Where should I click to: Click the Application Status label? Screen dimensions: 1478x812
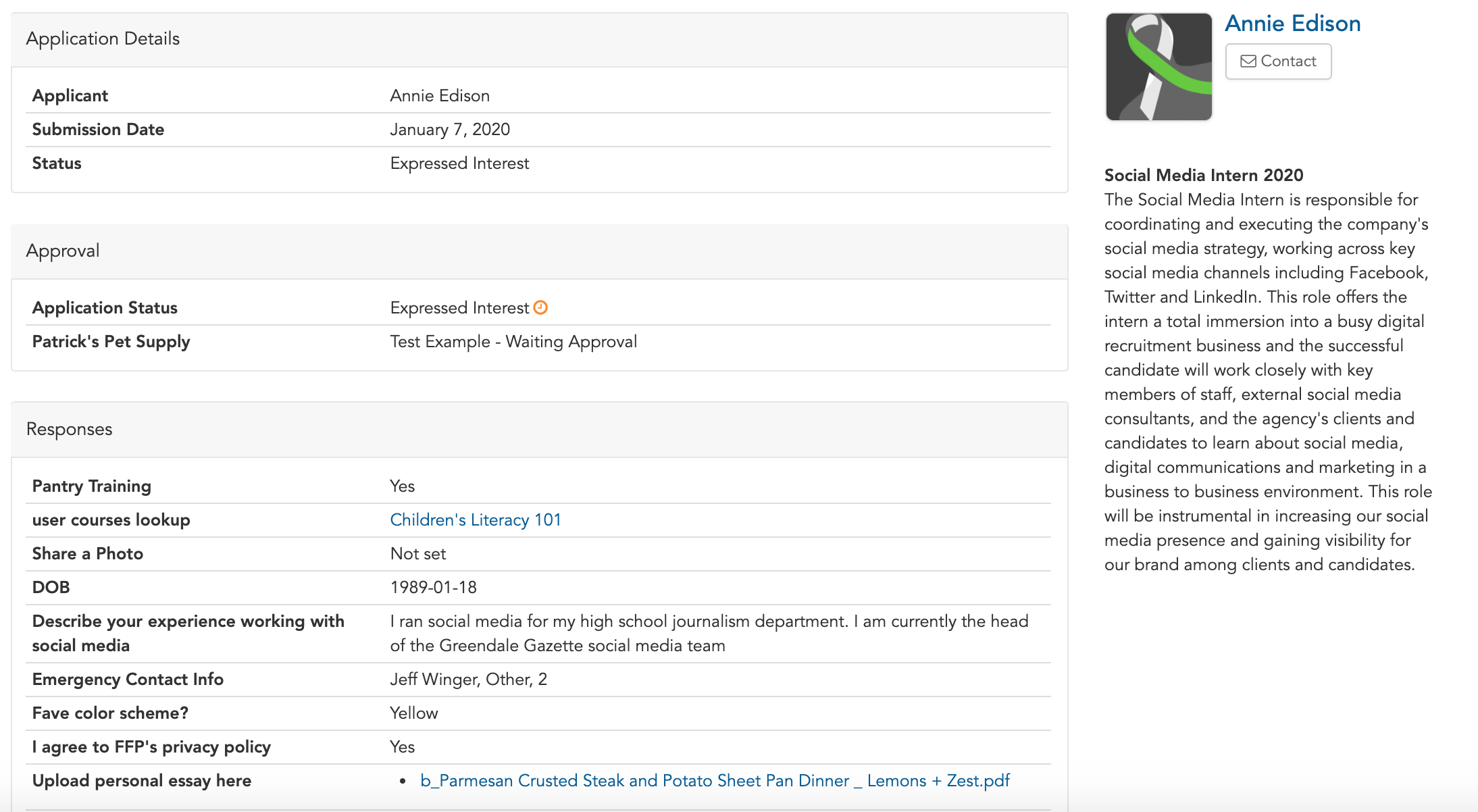(105, 307)
